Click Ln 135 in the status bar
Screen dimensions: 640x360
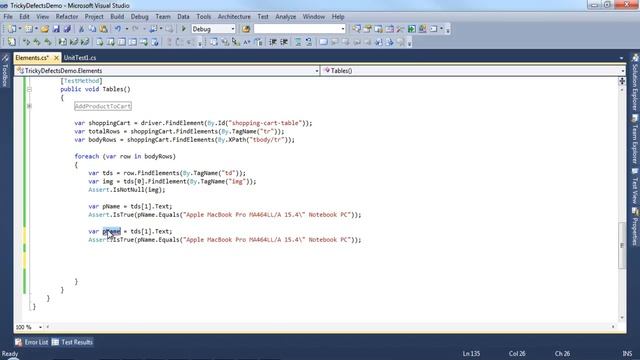[471, 353]
